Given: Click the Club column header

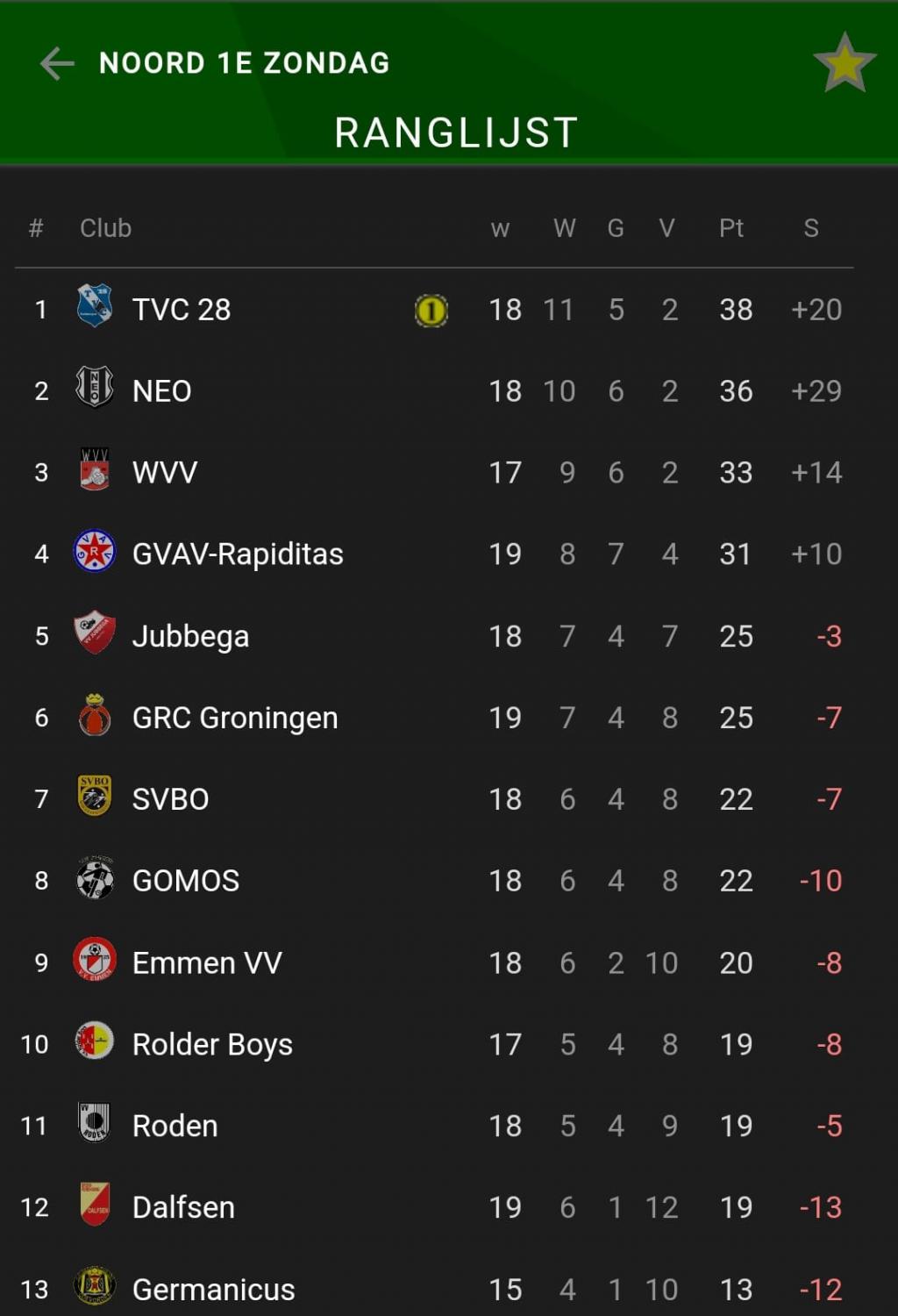Looking at the screenshot, I should pyautogui.click(x=105, y=228).
